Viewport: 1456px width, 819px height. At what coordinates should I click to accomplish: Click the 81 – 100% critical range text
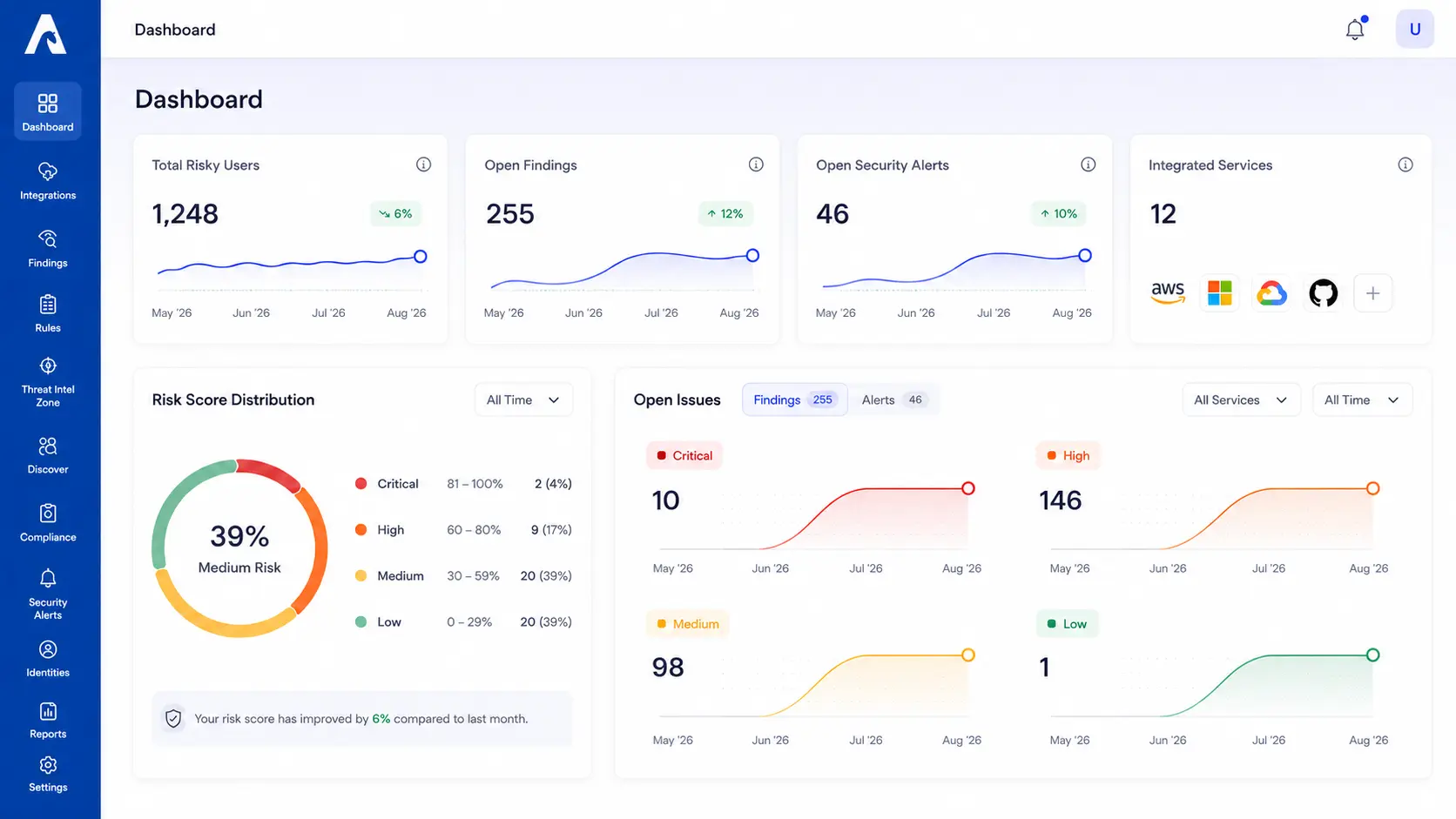[x=475, y=484]
